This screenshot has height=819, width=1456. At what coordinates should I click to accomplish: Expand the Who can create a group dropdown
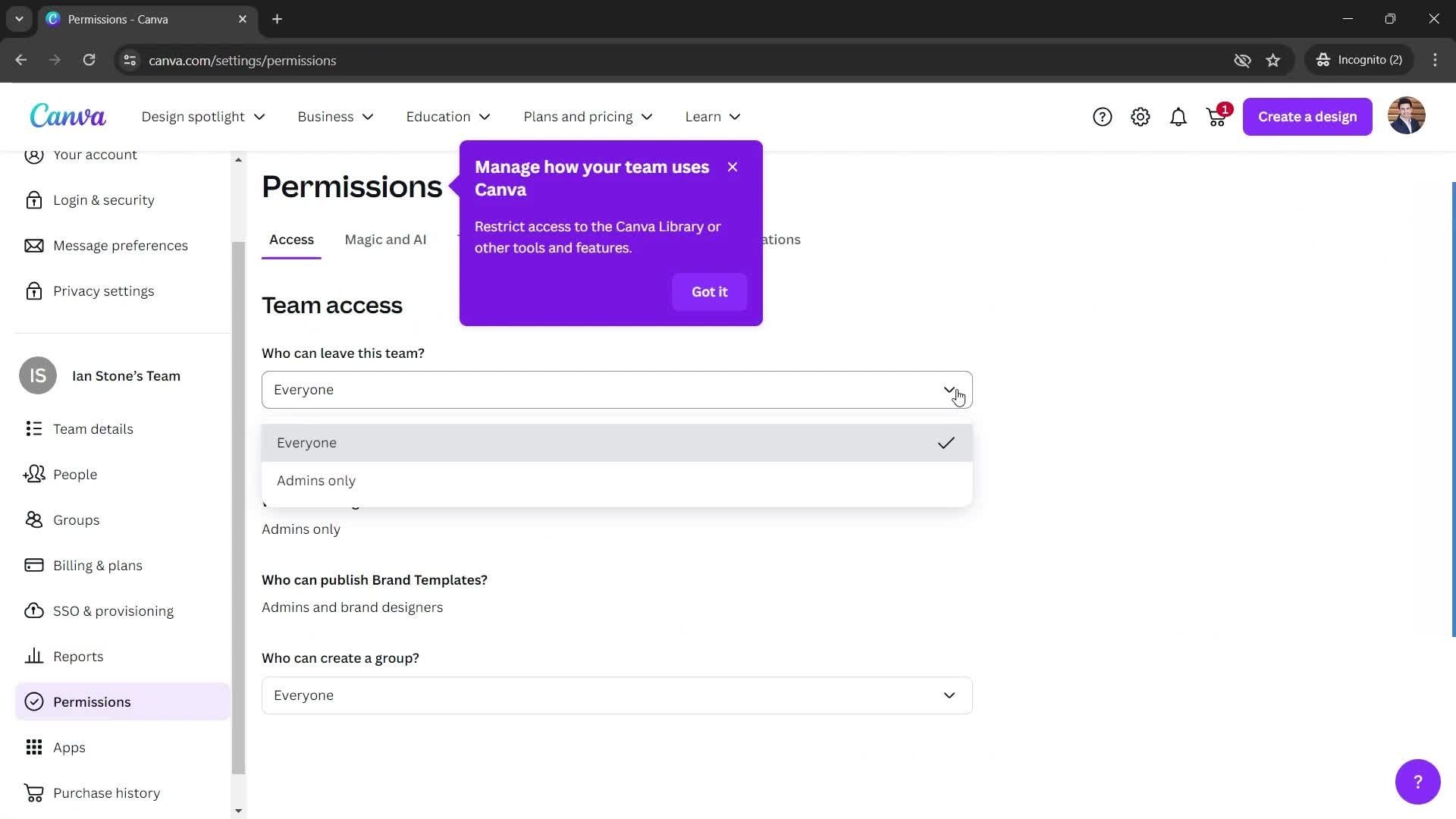(617, 695)
